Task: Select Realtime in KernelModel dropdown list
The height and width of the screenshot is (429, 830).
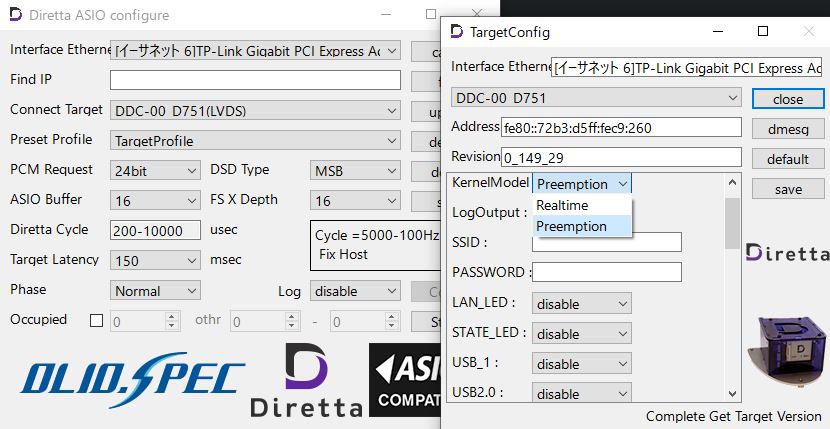Action: (582, 205)
